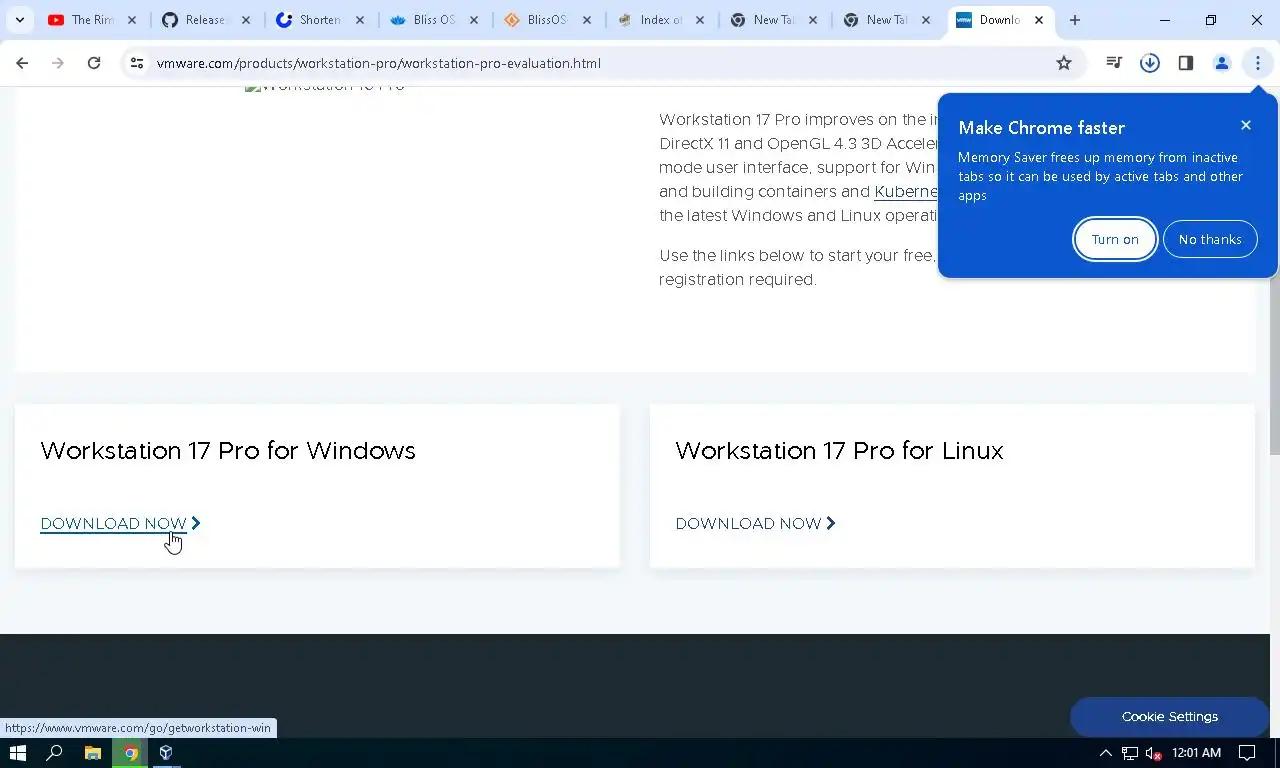Image resolution: width=1280 pixels, height=768 pixels.
Task: Open VirtualBox from the taskbar
Action: 167,753
